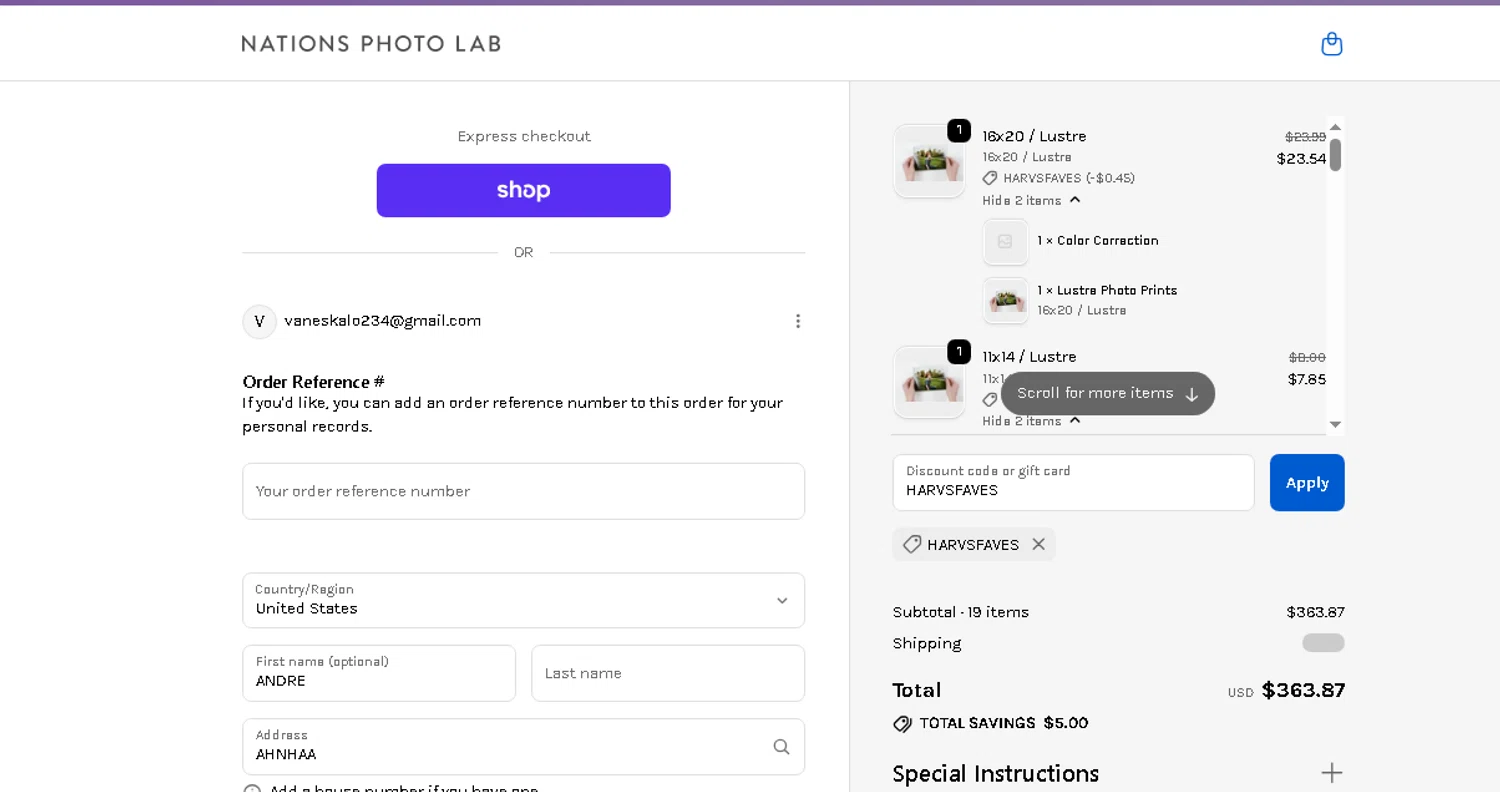The height and width of the screenshot is (792, 1500).
Task: Apply the discount code
Action: click(x=1307, y=482)
